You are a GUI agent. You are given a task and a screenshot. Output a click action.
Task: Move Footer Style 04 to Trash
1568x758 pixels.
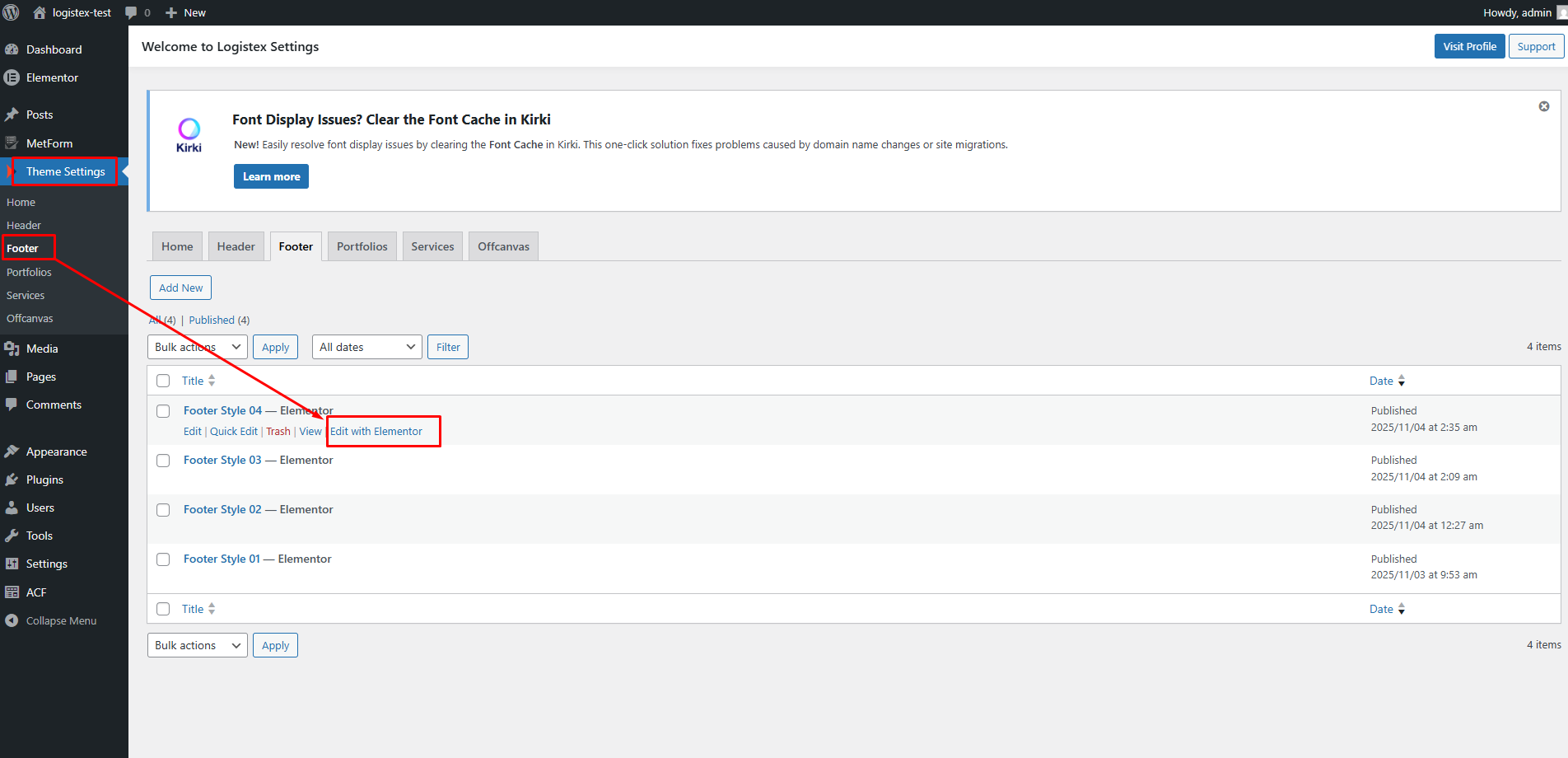278,431
